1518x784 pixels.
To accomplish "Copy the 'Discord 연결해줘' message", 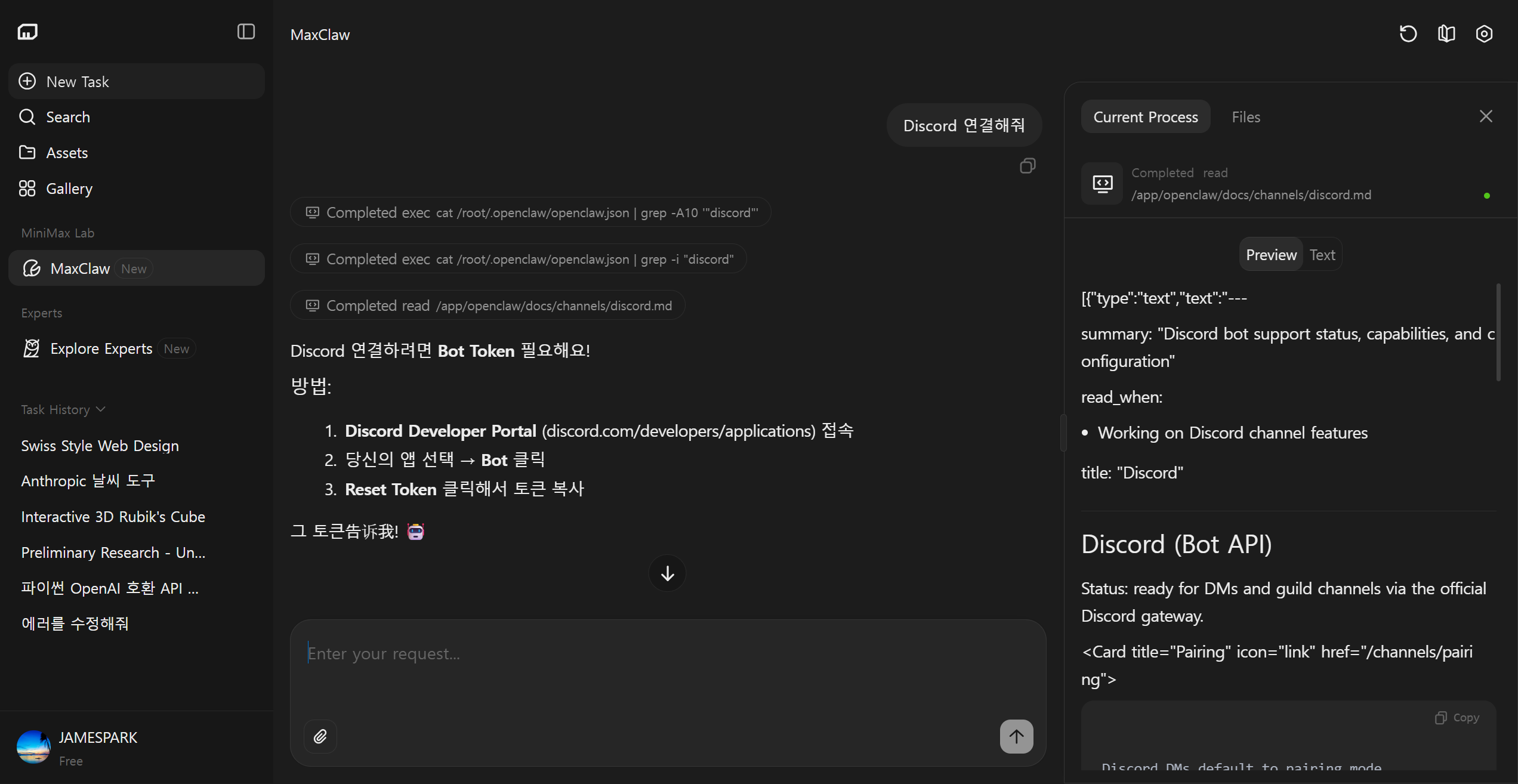I will (1028, 166).
